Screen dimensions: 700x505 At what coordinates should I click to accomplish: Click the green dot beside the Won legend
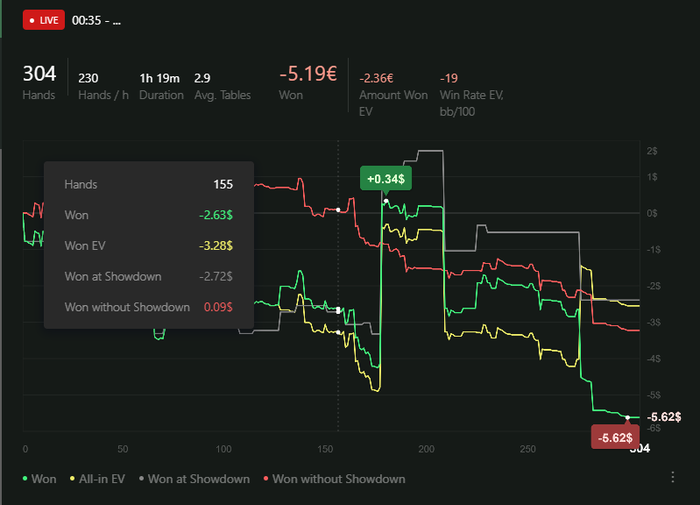(24, 480)
